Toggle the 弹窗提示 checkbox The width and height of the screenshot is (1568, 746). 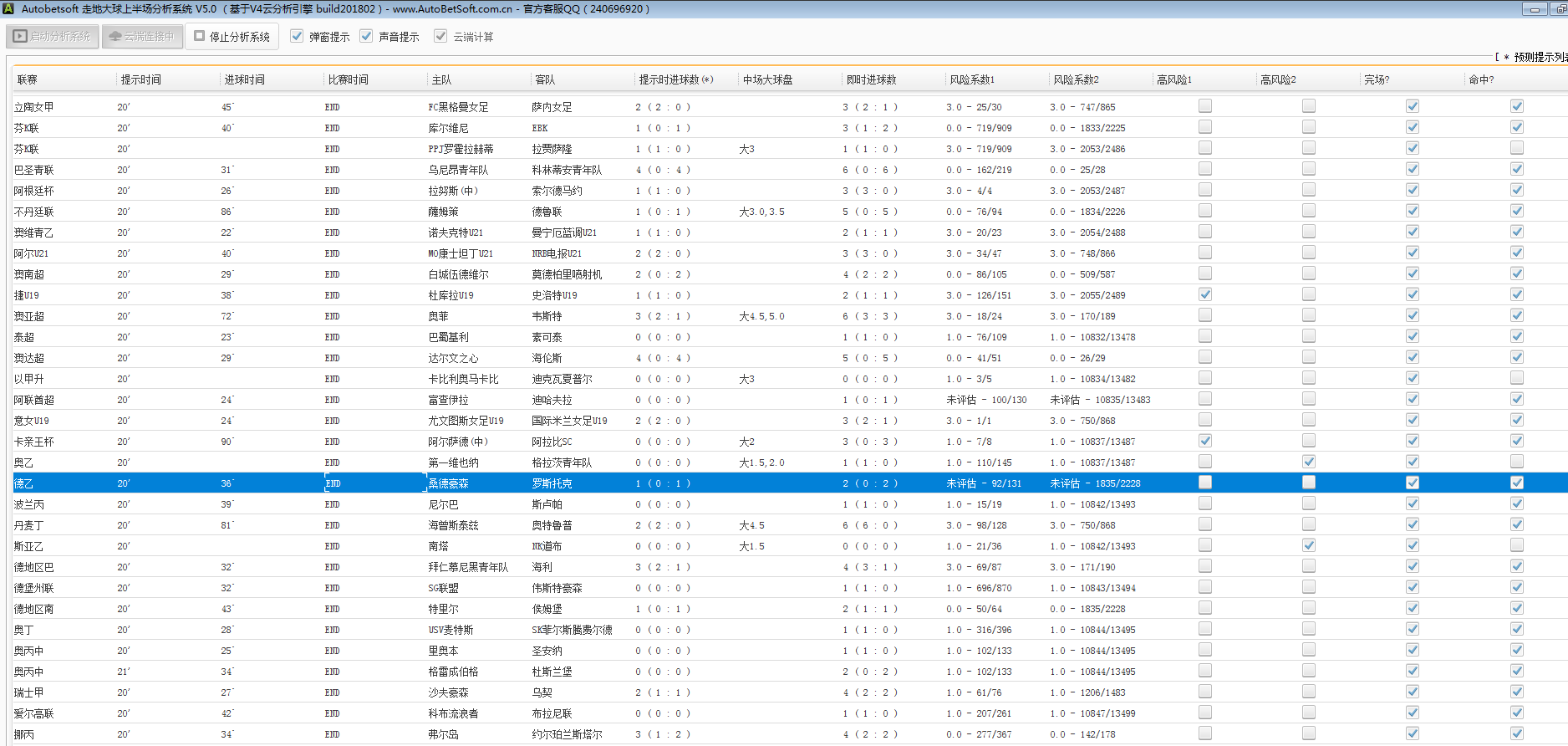tap(297, 37)
